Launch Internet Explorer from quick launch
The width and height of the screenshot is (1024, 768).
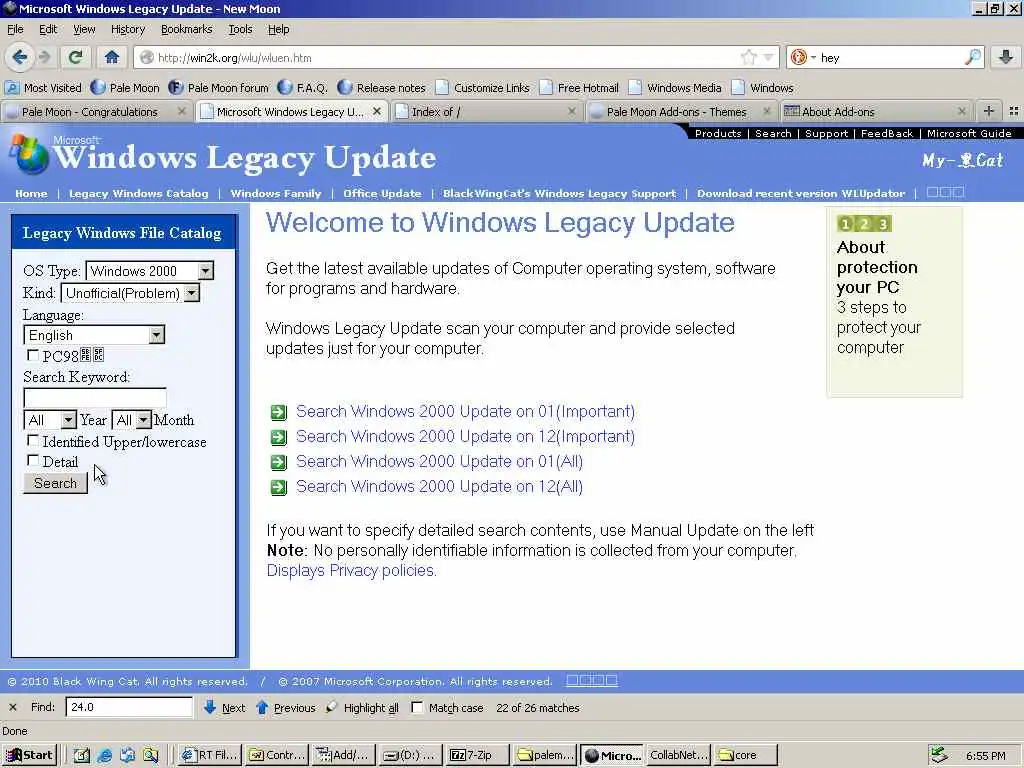[104, 756]
